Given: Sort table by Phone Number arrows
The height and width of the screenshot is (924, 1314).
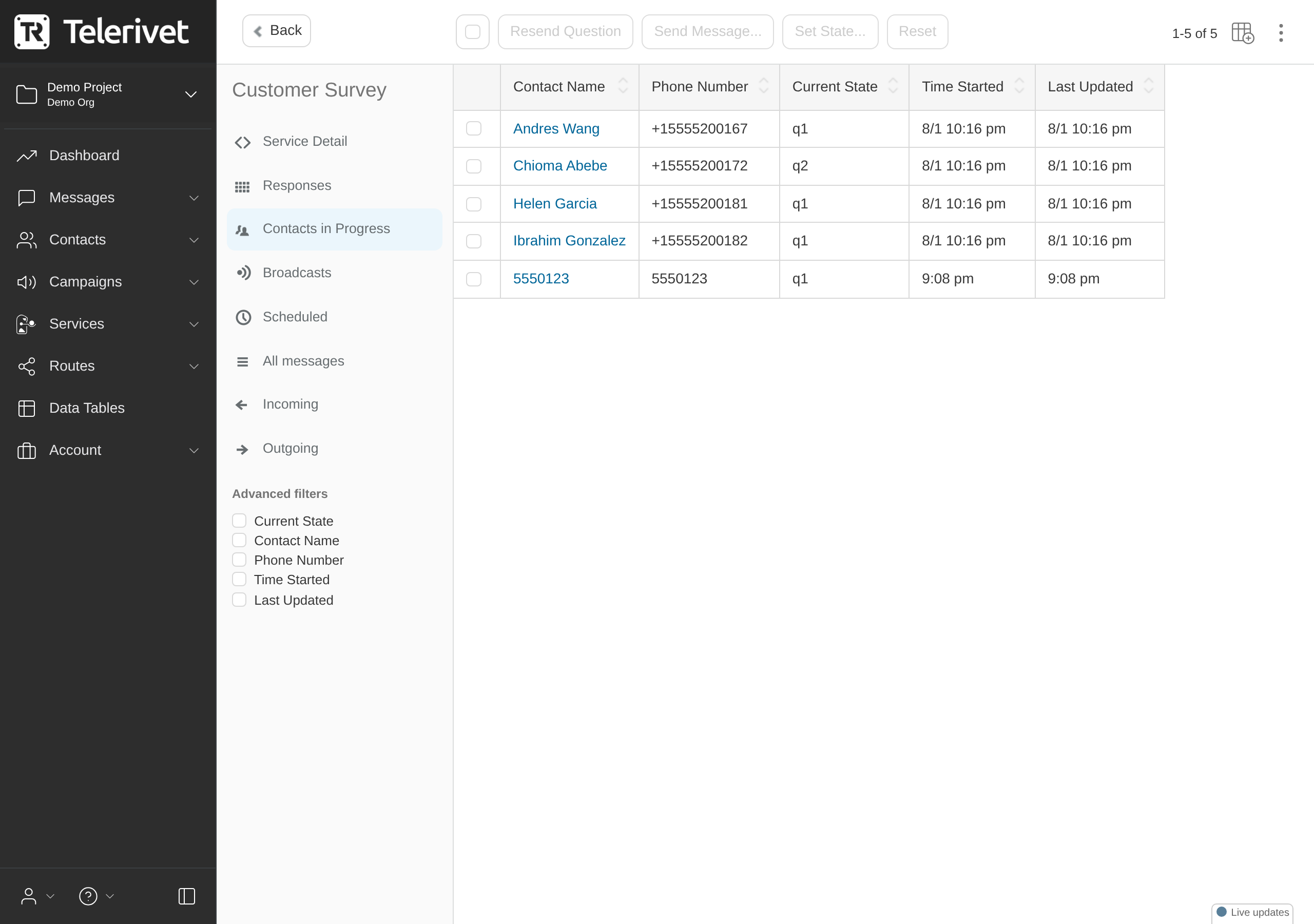Looking at the screenshot, I should (763, 86).
